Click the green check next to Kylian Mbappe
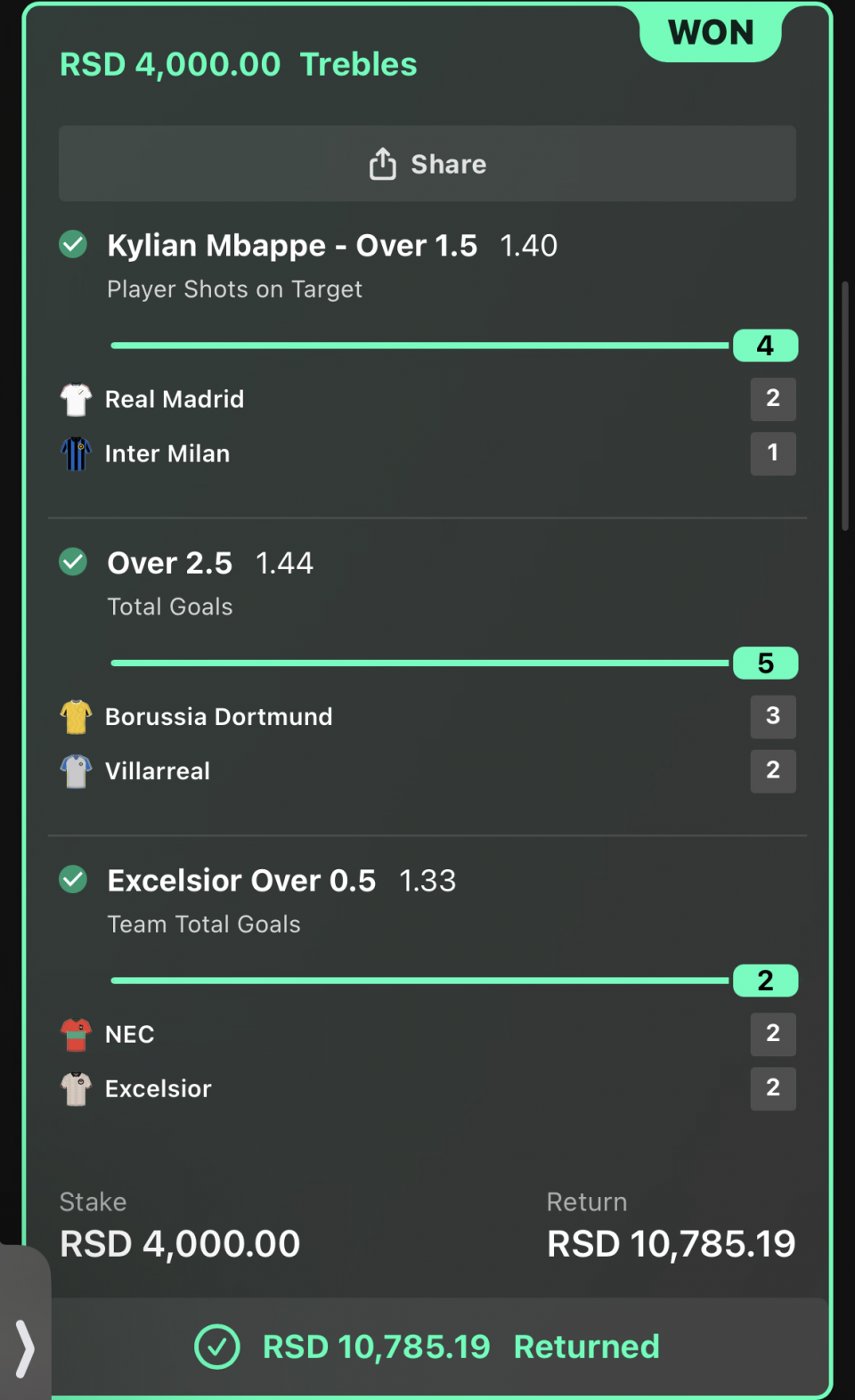Image resolution: width=855 pixels, height=1400 pixels. point(73,244)
